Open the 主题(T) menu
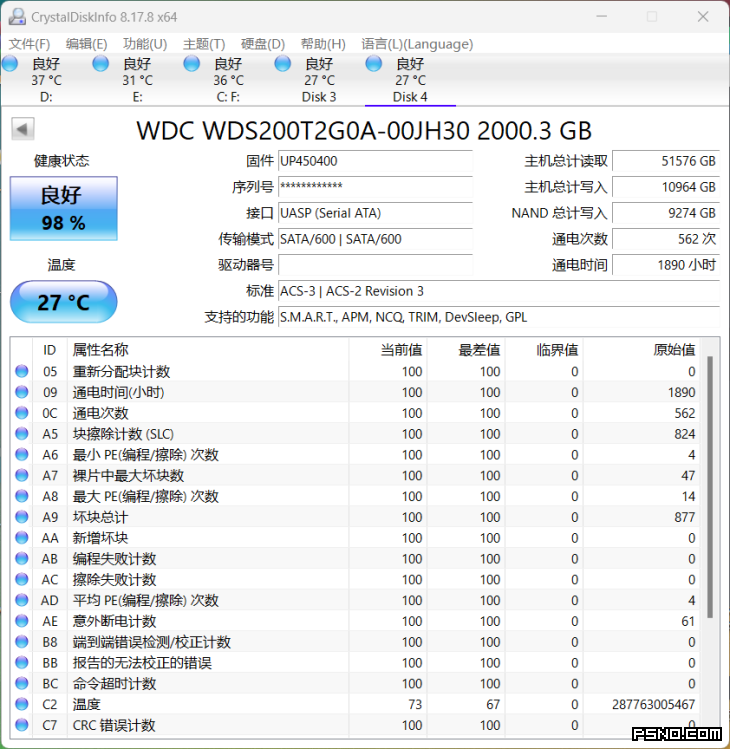Viewport: 730px width, 749px height. 204,44
